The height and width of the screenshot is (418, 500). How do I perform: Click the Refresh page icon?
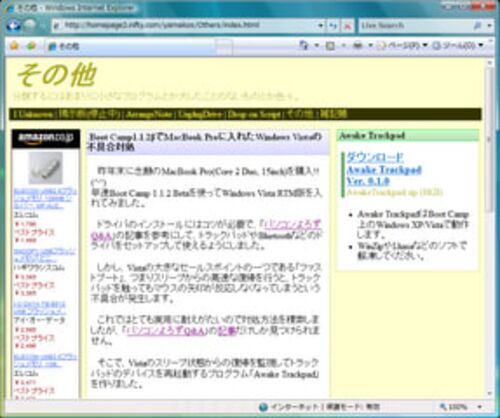point(333,26)
